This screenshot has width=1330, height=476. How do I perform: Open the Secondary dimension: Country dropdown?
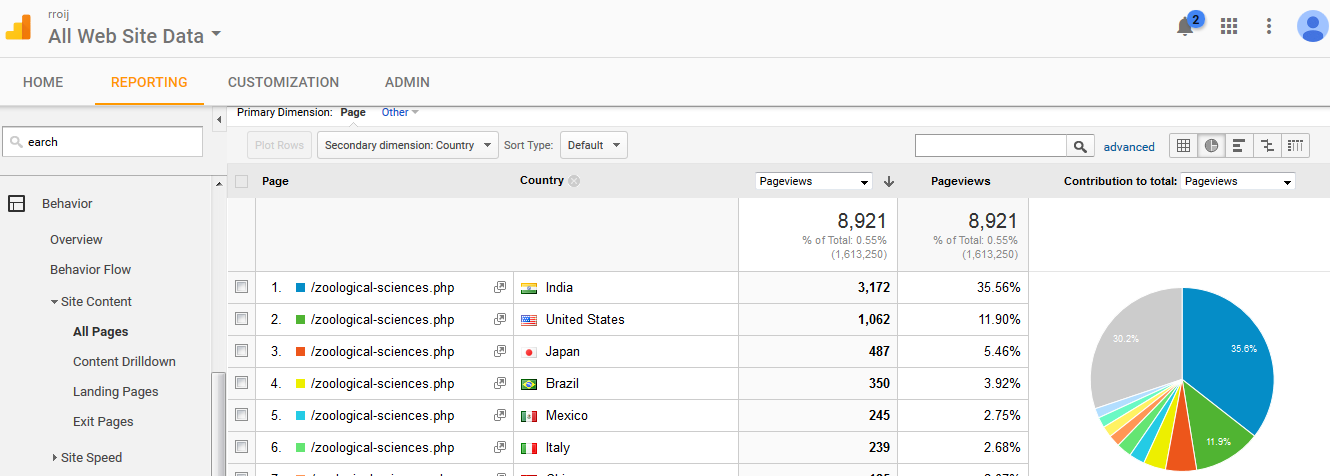pos(407,145)
